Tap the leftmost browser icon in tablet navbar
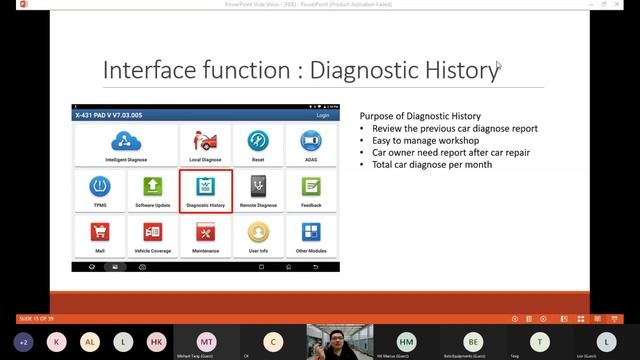Image resolution: width=640 pixels, height=360 pixels. (x=92, y=267)
